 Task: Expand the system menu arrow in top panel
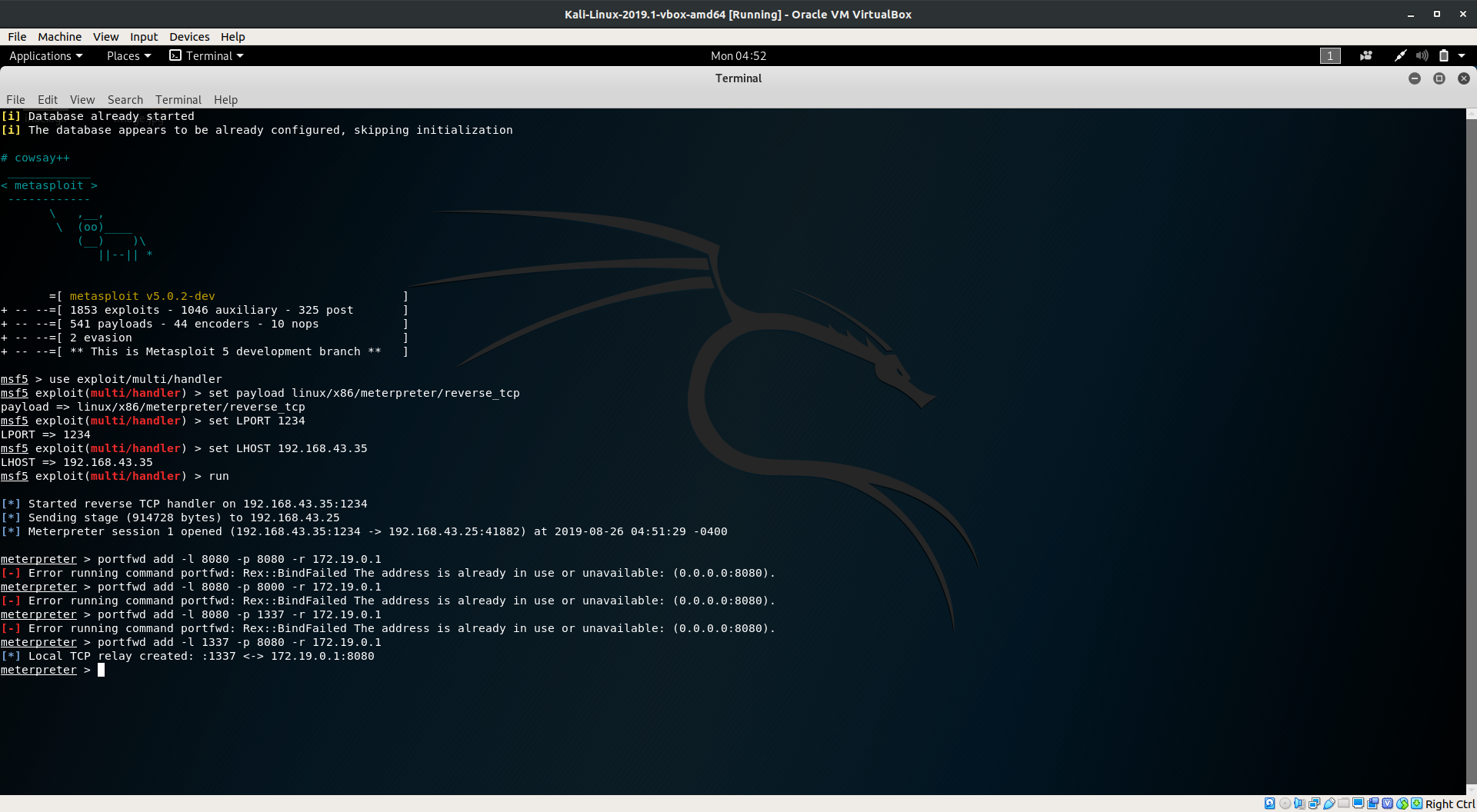1462,56
